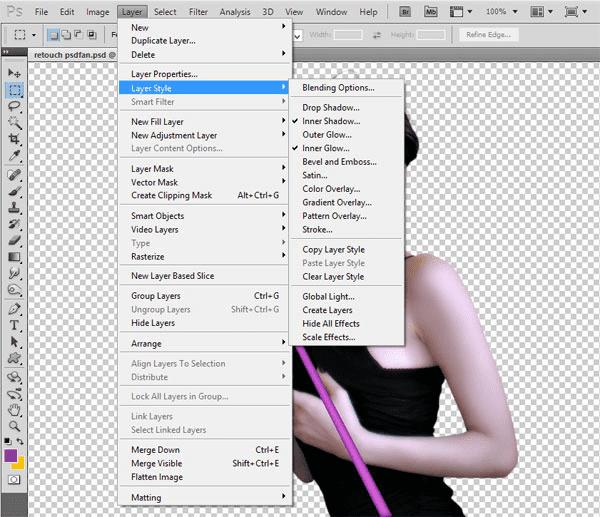
Task: Click the purple foreground color swatch
Action: click(x=11, y=456)
